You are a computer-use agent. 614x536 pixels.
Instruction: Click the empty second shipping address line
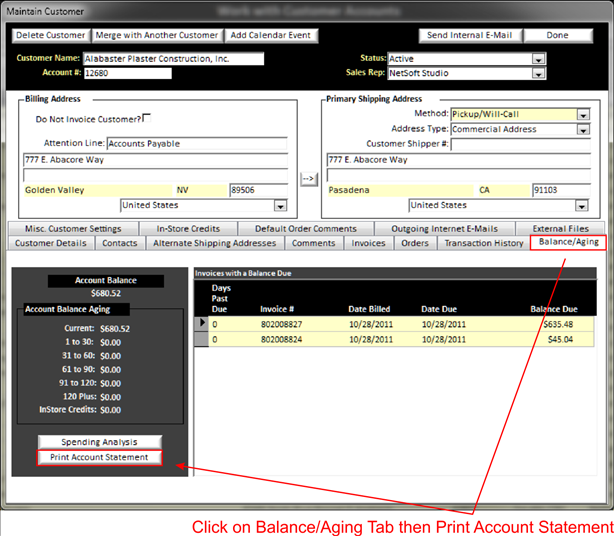459,175
